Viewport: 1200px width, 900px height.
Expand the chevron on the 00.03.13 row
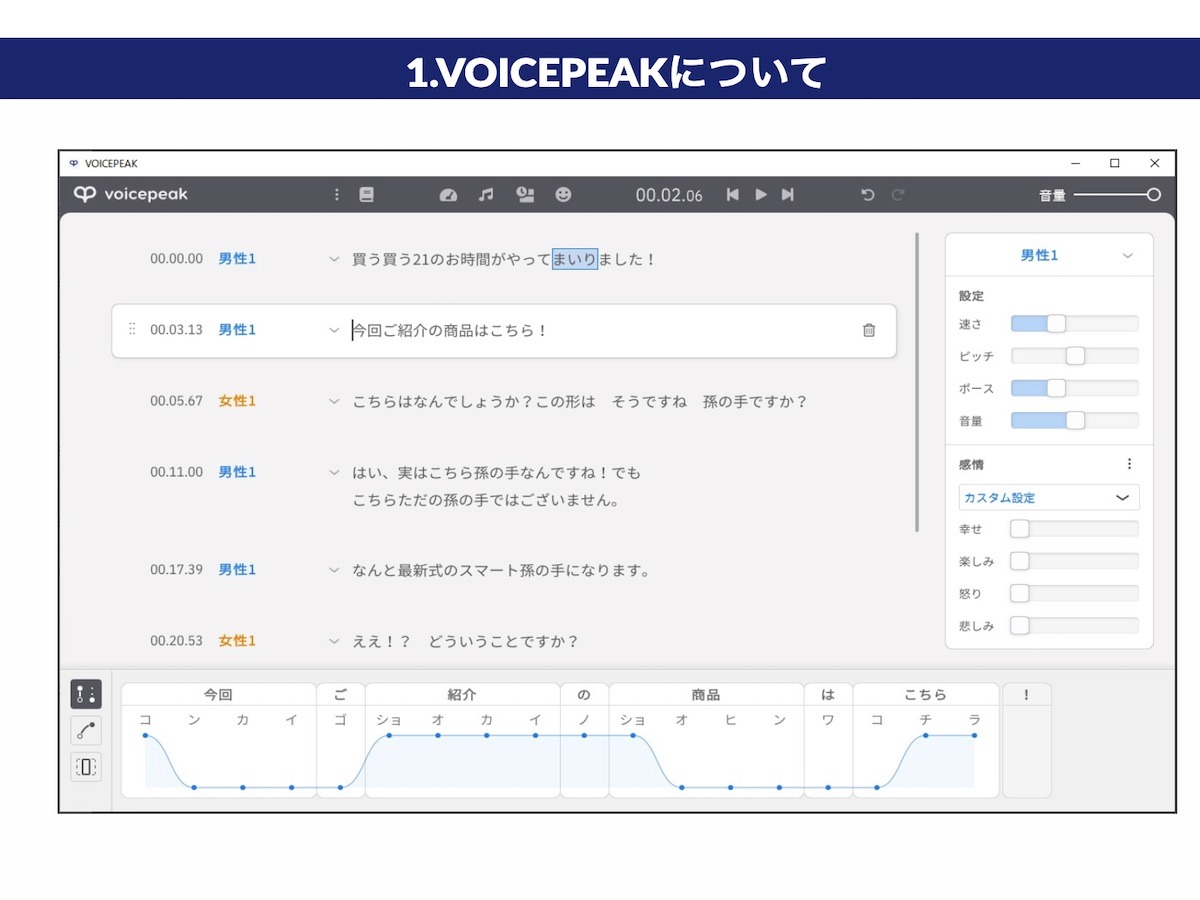pyautogui.click(x=334, y=330)
